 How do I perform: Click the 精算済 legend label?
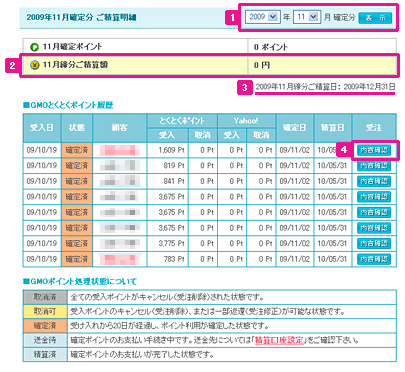(45, 354)
